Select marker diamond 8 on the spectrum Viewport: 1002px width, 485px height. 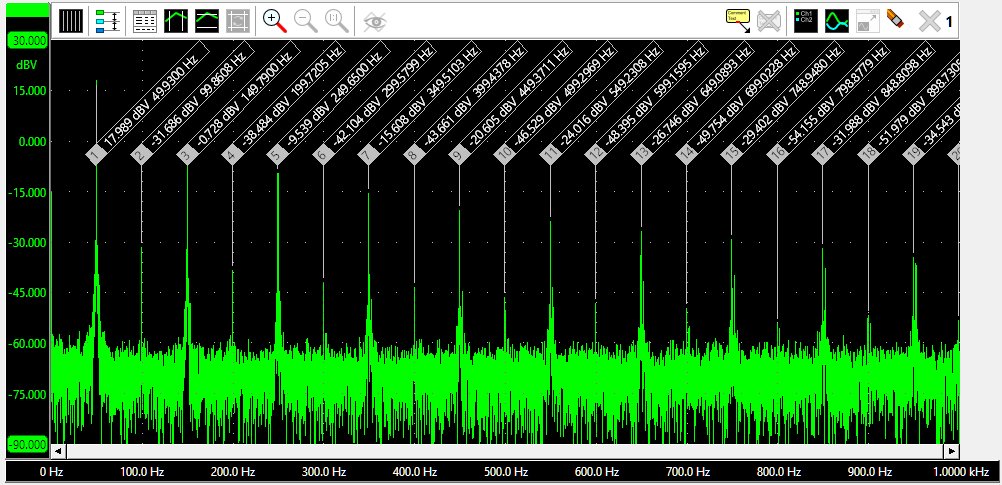coord(413,155)
